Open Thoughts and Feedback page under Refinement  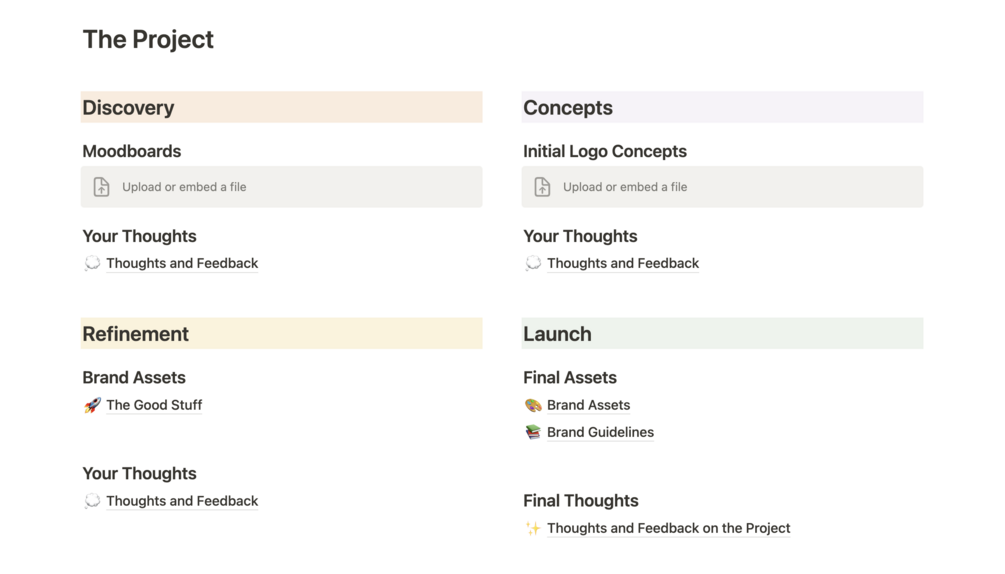tap(182, 502)
